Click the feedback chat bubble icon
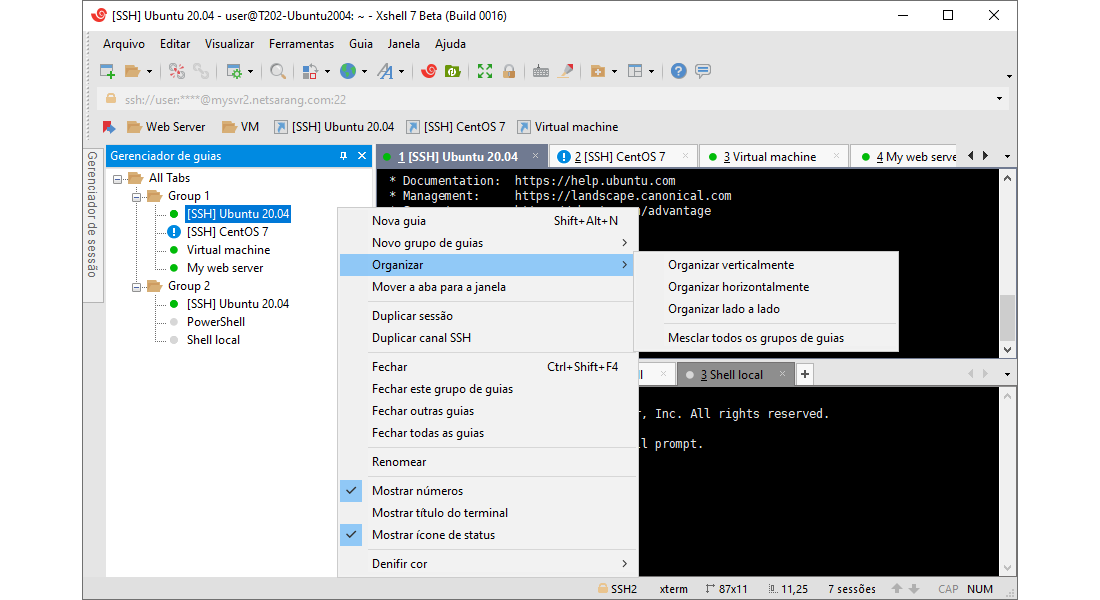The image size is (1100, 600). 703,71
